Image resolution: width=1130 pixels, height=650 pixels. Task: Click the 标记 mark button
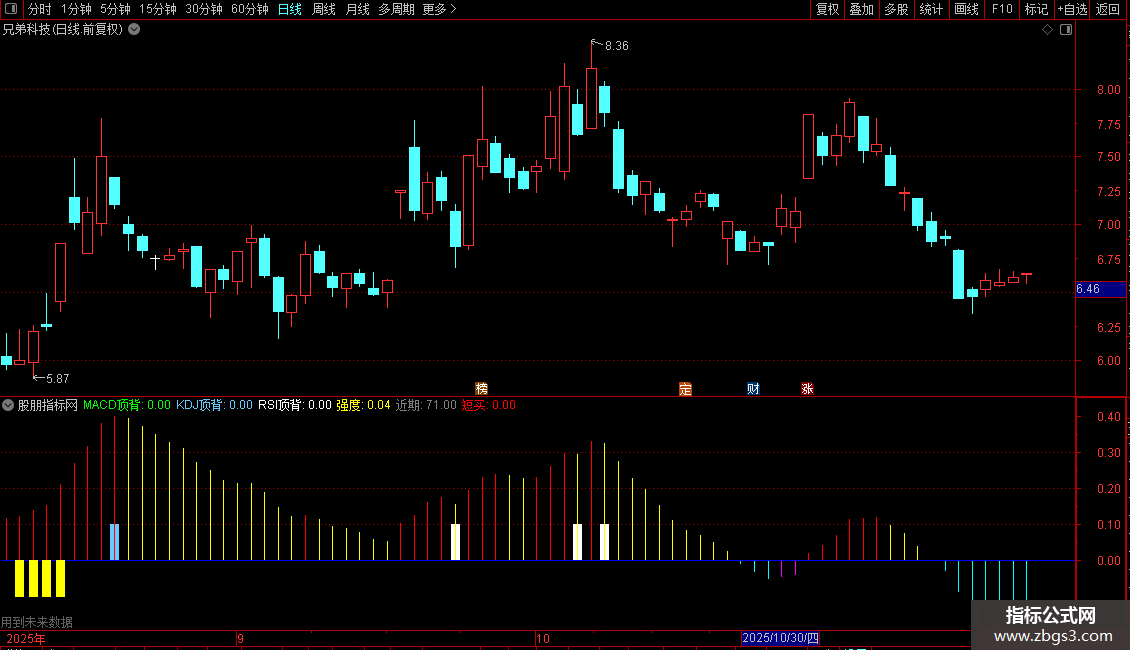1036,9
